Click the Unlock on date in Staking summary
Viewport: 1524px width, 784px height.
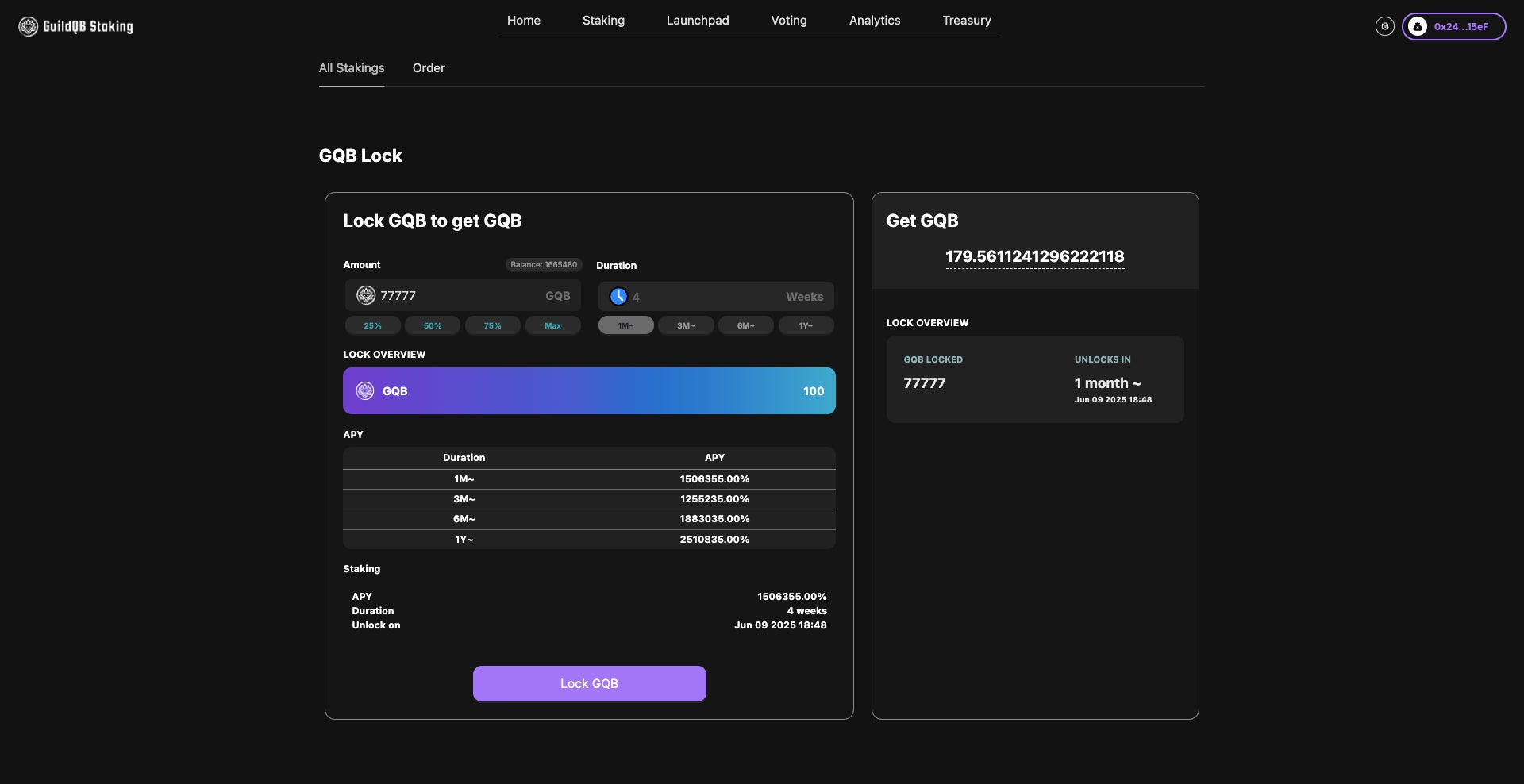point(780,625)
